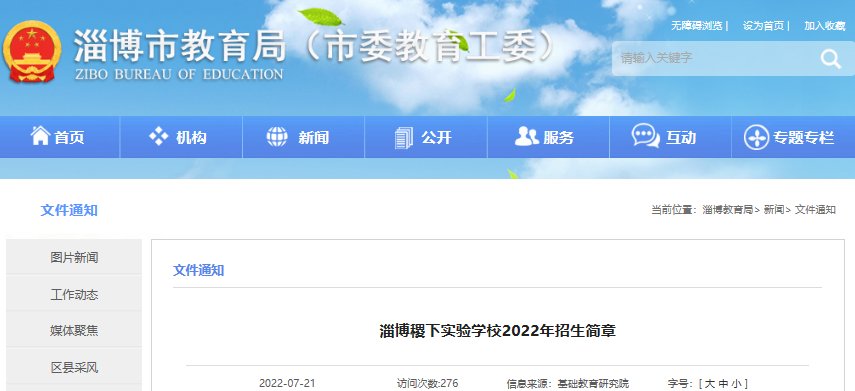The image size is (855, 391).
Task: Click the 信息来源：基础教育研究院 text
Action: 568,383
